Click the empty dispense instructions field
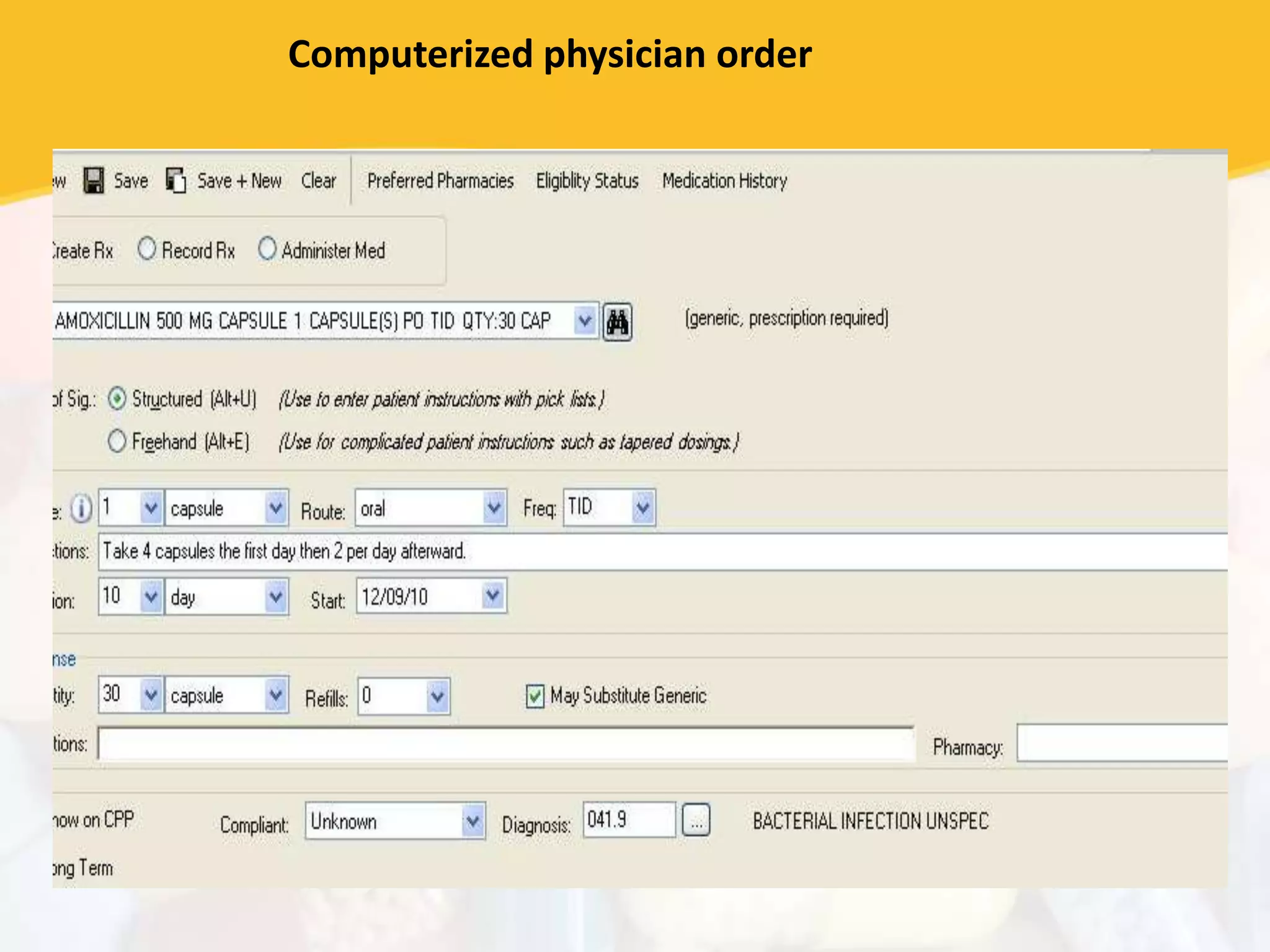 (506, 744)
